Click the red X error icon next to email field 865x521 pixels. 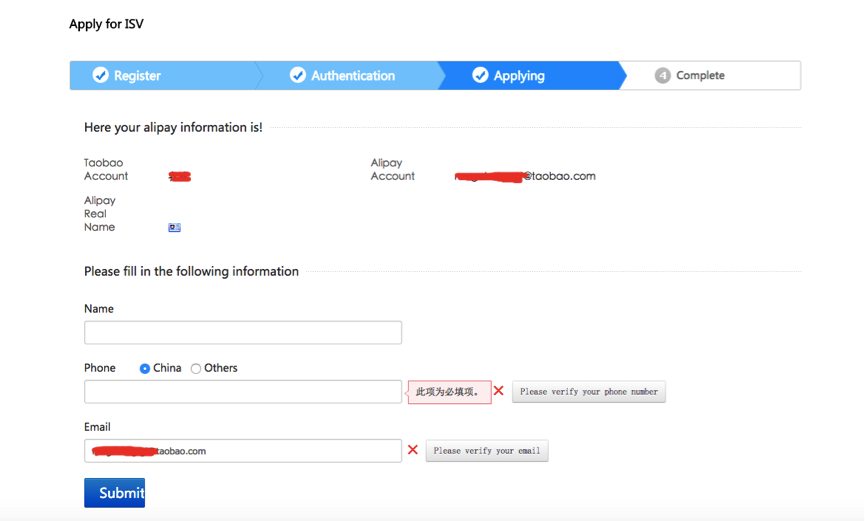(x=413, y=450)
